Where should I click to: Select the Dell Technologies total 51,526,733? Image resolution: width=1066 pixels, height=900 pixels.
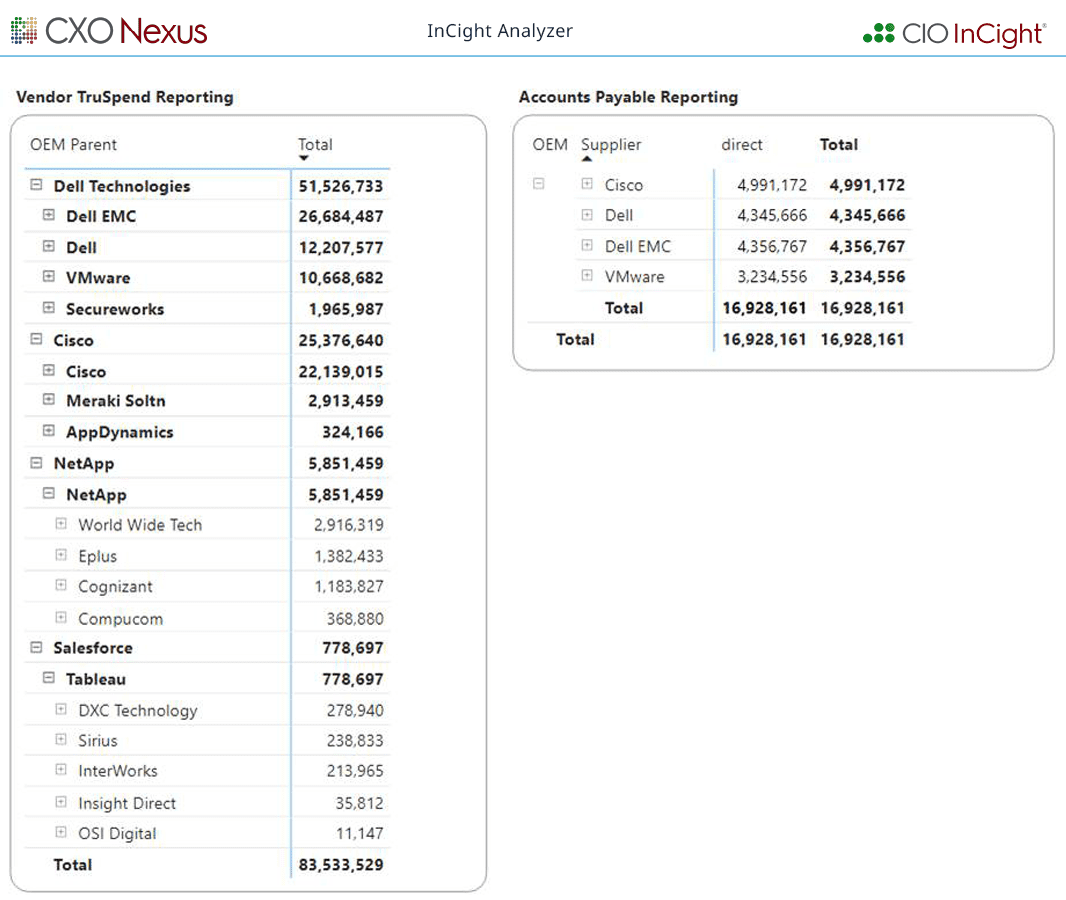(341, 186)
